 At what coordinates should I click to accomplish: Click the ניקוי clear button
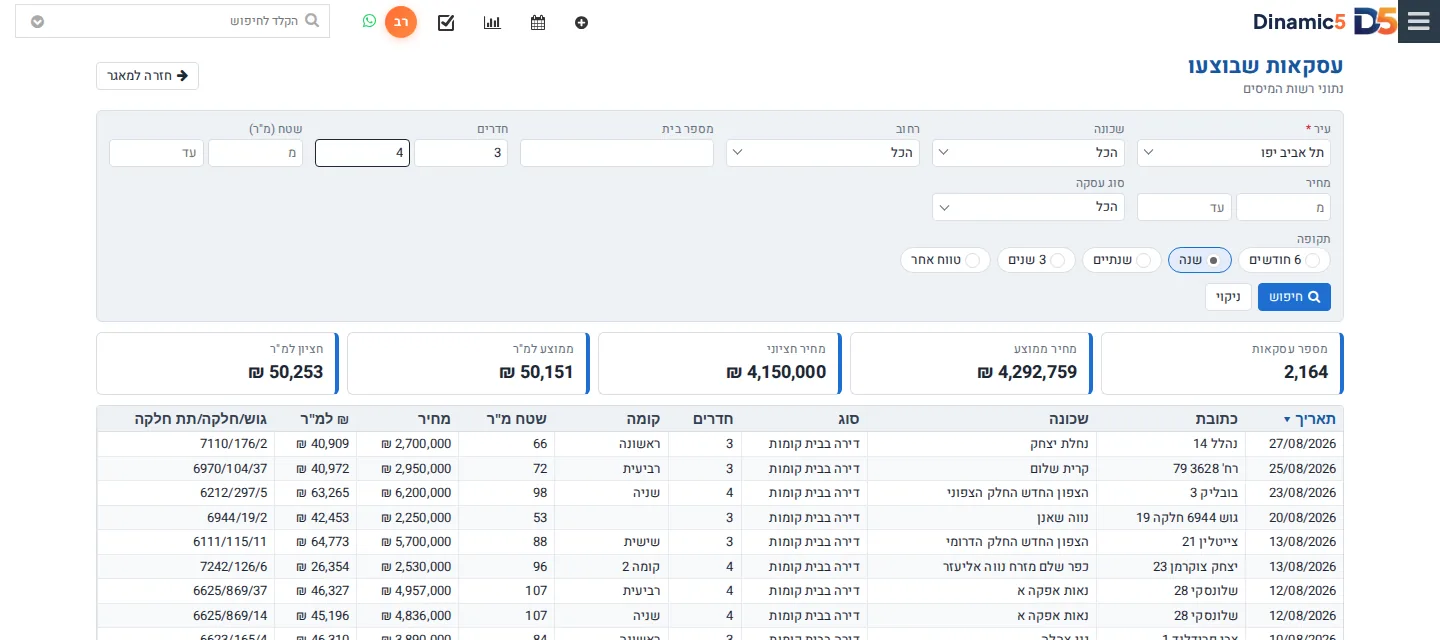pos(1228,297)
